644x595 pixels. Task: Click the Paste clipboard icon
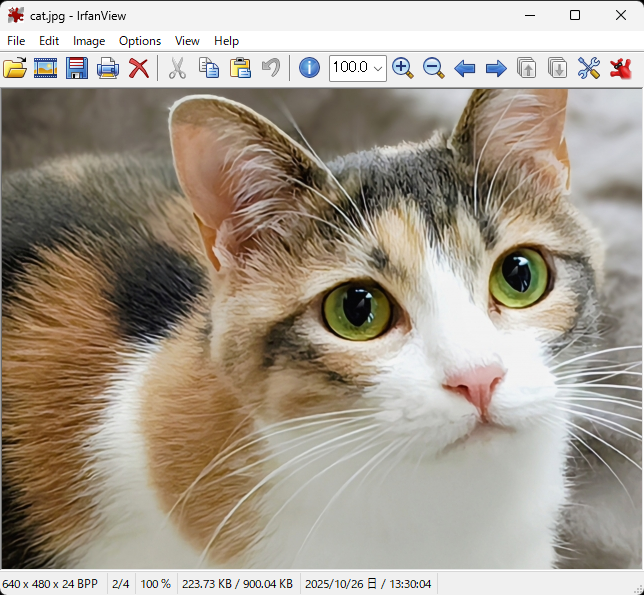point(240,68)
